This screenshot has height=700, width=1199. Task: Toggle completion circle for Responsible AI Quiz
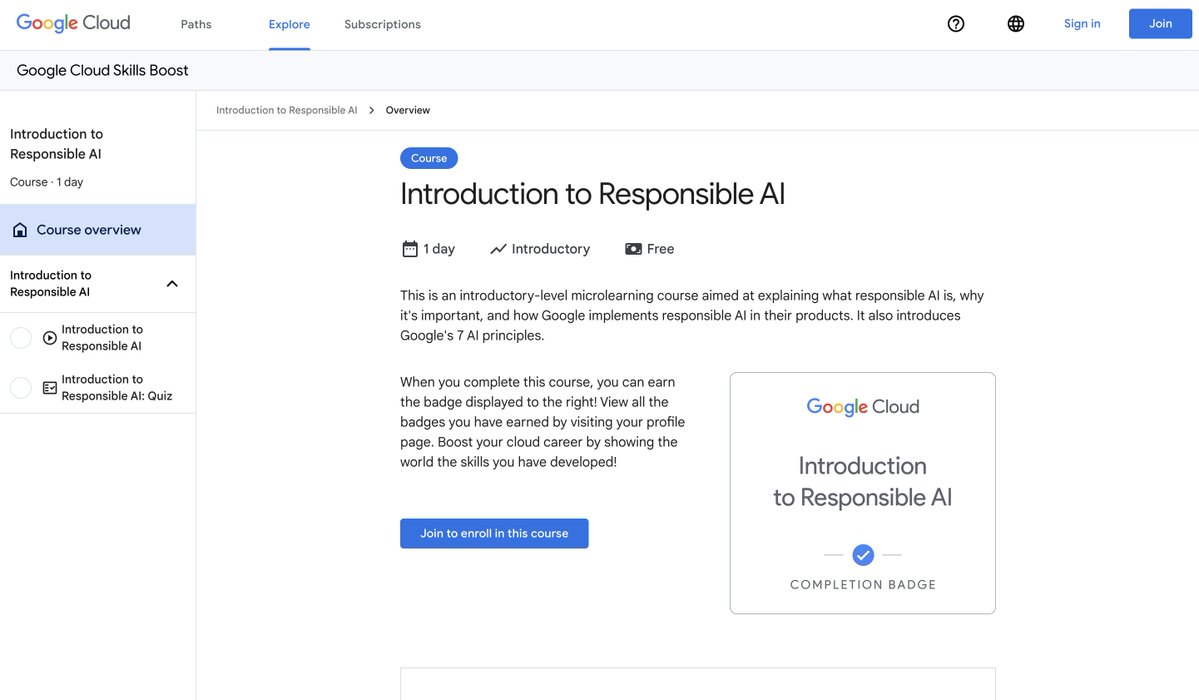coord(21,388)
